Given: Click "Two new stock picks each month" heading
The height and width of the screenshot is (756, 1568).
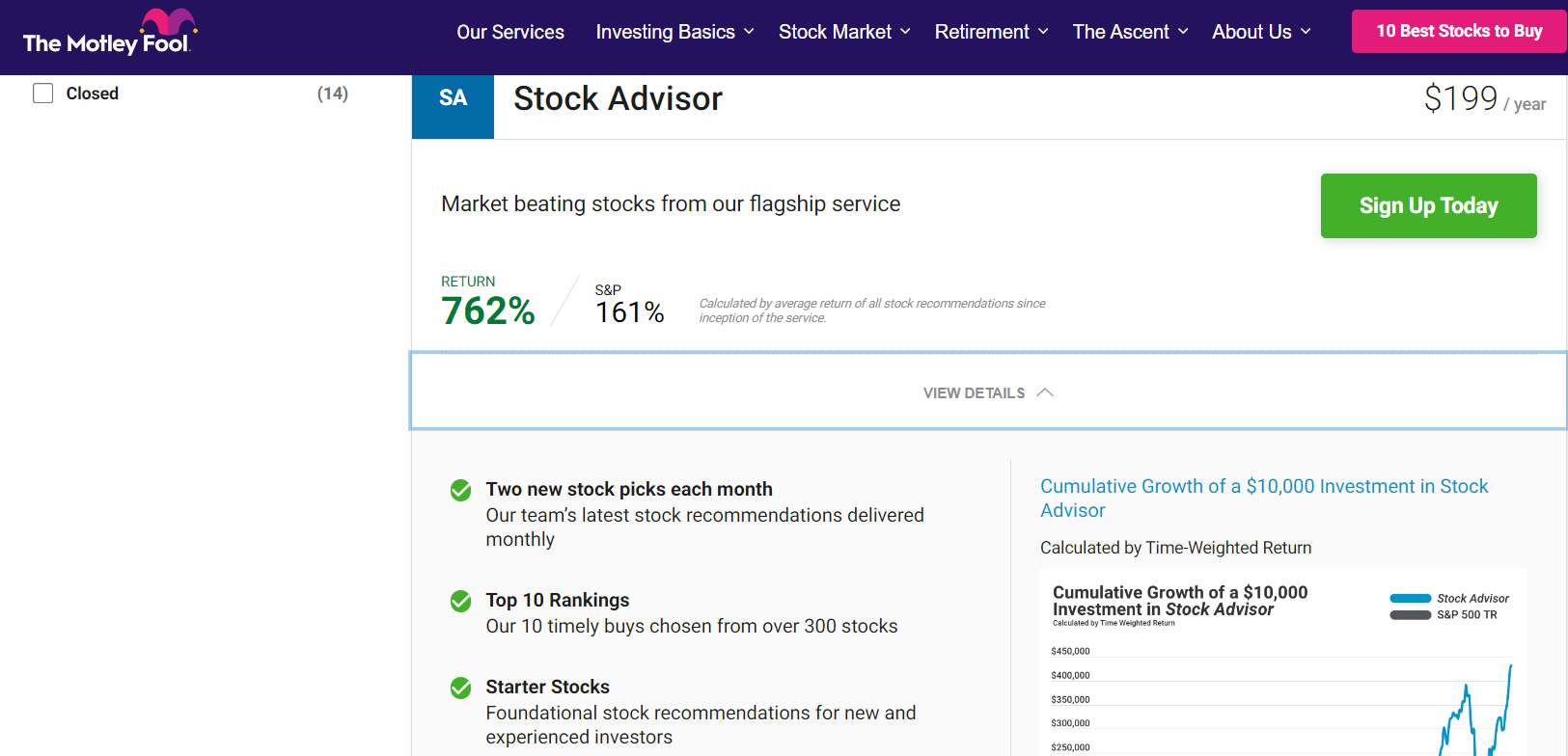Looking at the screenshot, I should [629, 489].
